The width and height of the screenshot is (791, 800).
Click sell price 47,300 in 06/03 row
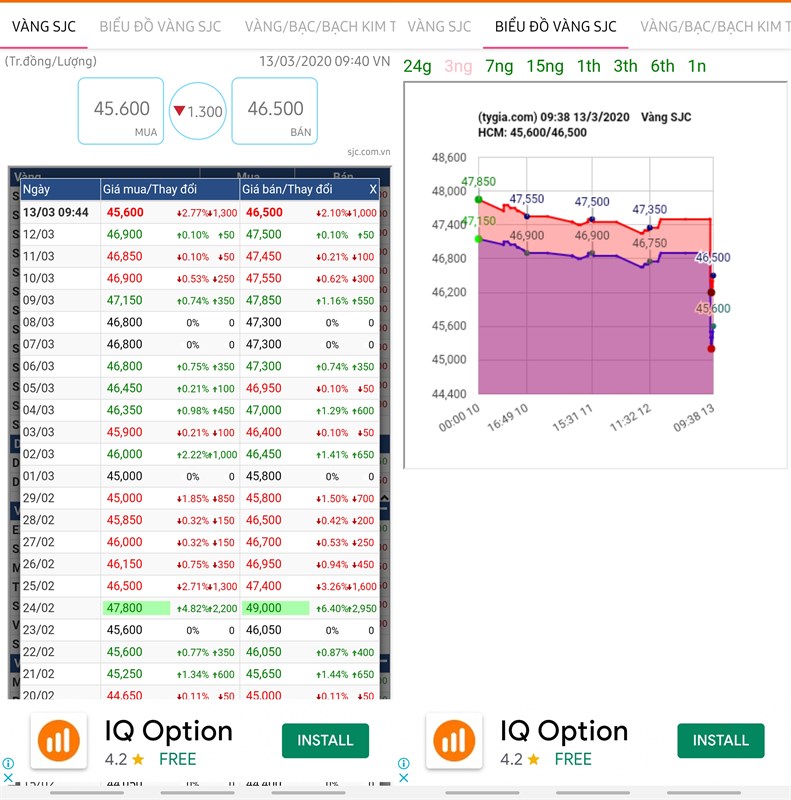tap(264, 366)
